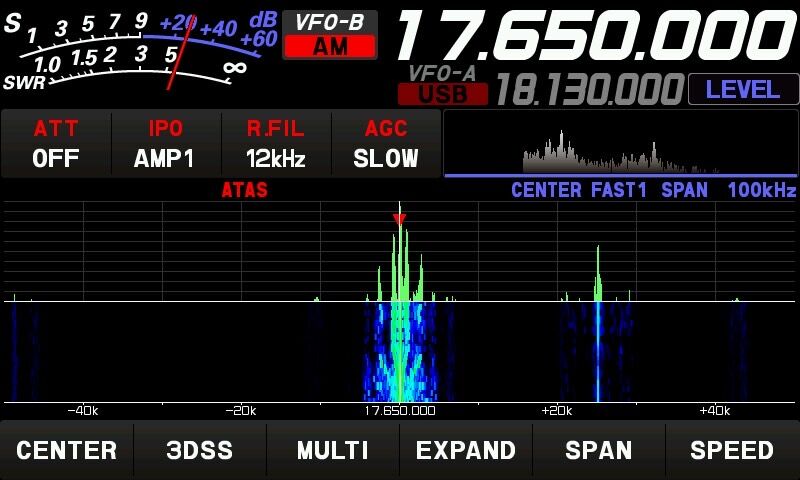Tap the waterfall at center signal trace
800x480 pixels.
(400, 352)
